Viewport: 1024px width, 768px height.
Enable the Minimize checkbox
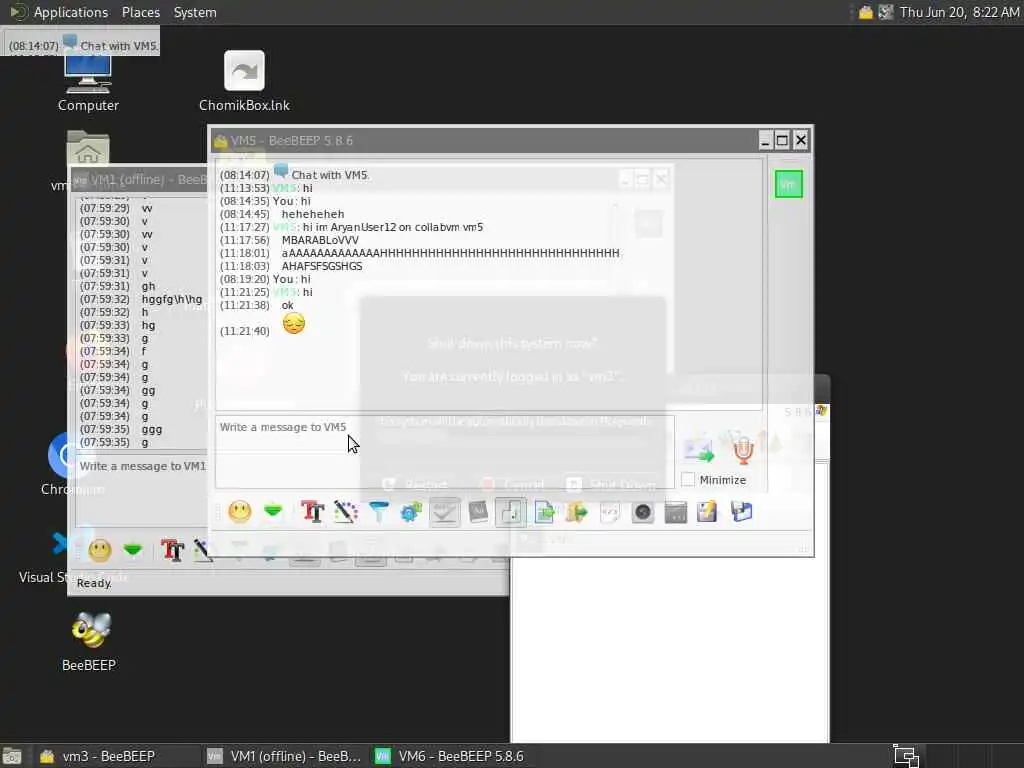[688, 479]
